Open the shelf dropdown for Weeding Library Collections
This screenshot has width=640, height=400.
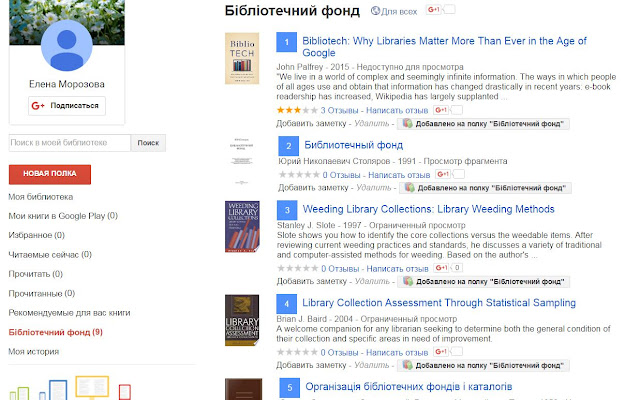(484, 282)
